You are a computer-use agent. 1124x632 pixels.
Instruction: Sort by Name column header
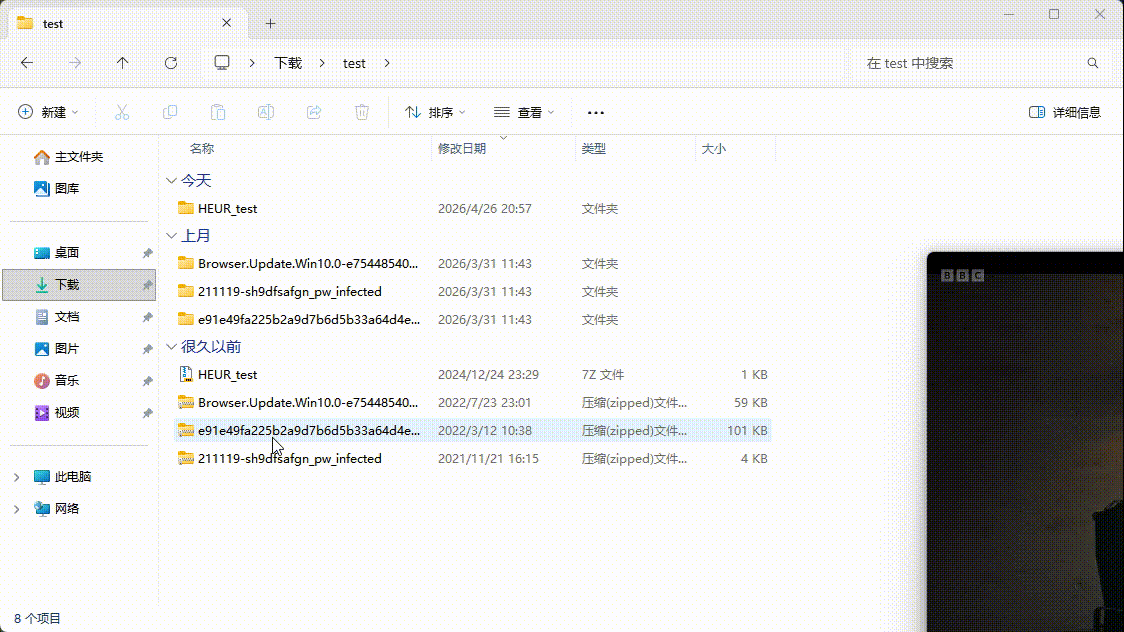[x=202, y=148]
